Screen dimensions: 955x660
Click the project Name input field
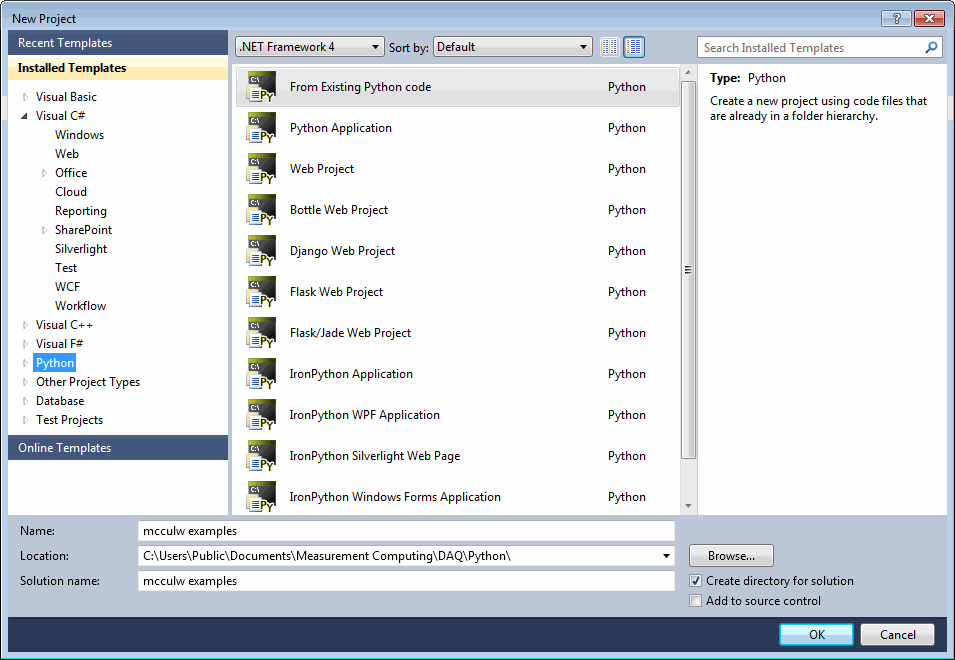(406, 531)
